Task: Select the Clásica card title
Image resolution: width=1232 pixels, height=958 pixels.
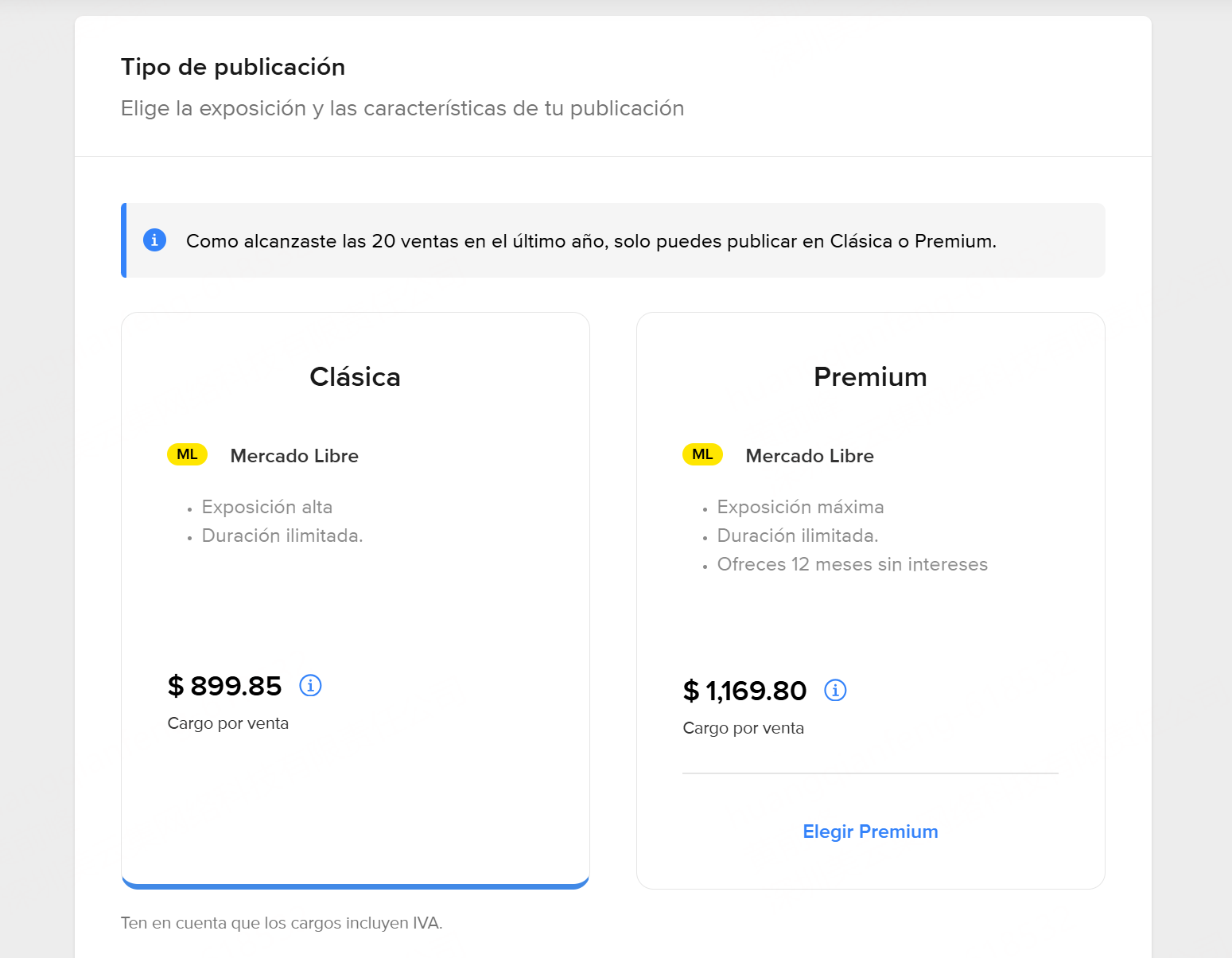Action: click(x=355, y=376)
